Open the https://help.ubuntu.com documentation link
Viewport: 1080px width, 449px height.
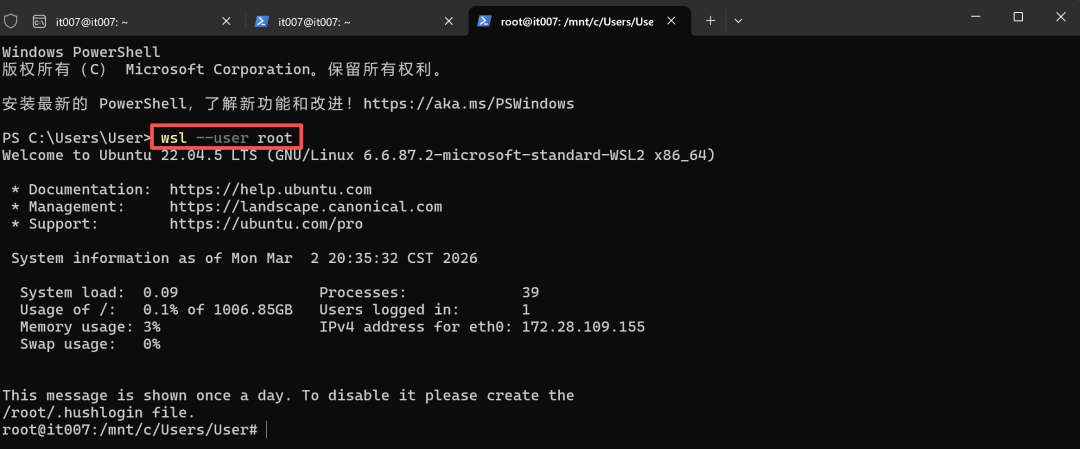coord(271,189)
